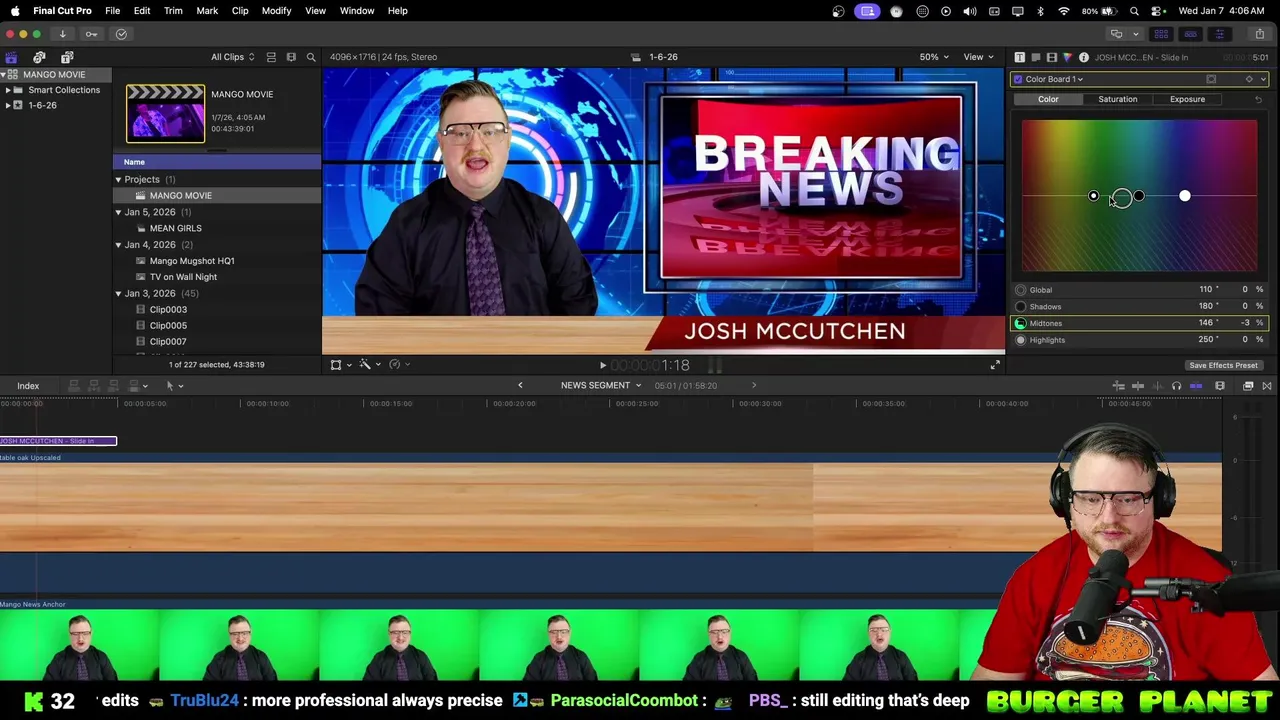Expand the Smart Collections folder
The width and height of the screenshot is (1280, 720).
(8, 90)
